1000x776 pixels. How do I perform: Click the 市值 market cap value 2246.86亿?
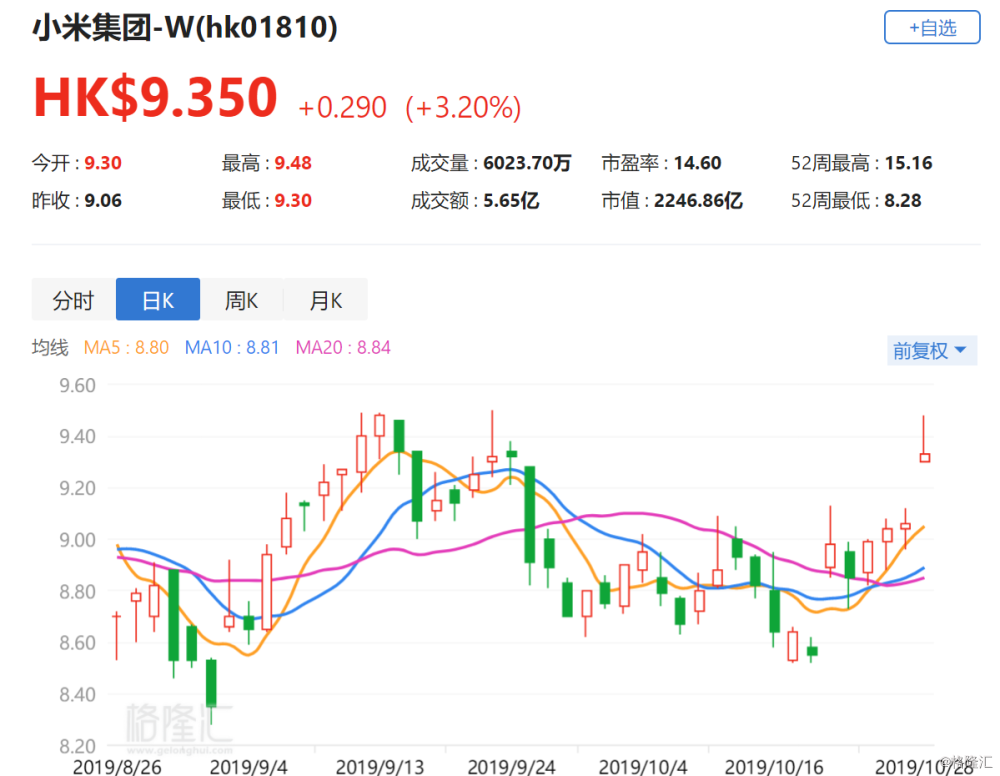(x=698, y=201)
